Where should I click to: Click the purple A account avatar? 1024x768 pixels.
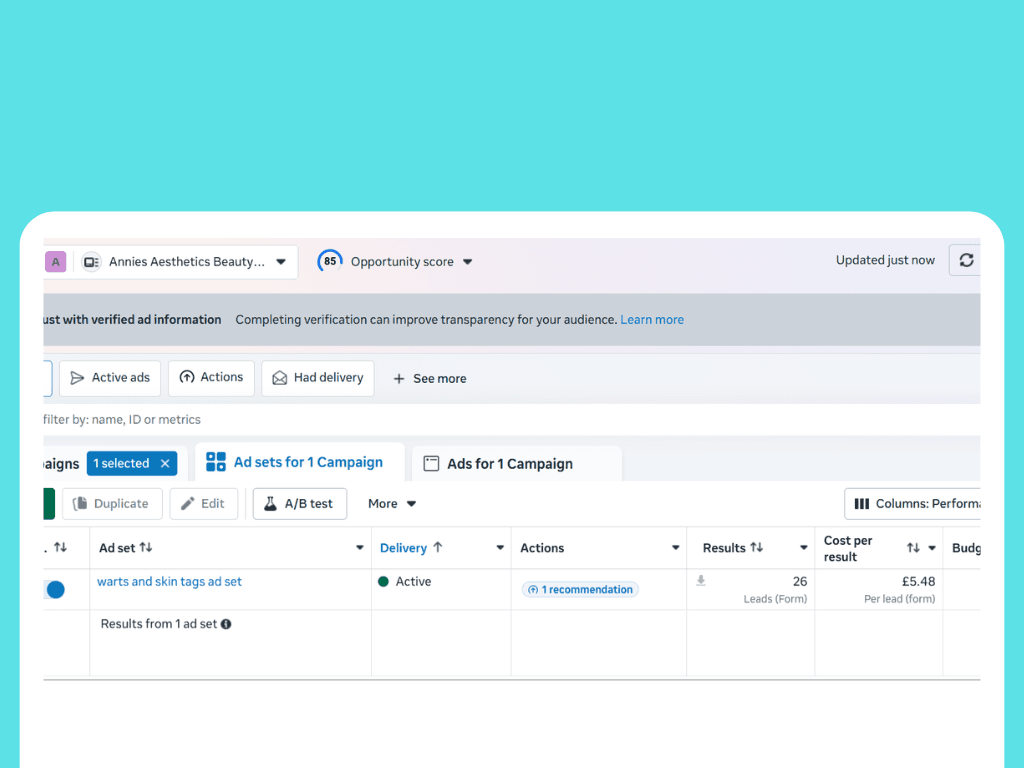point(56,262)
